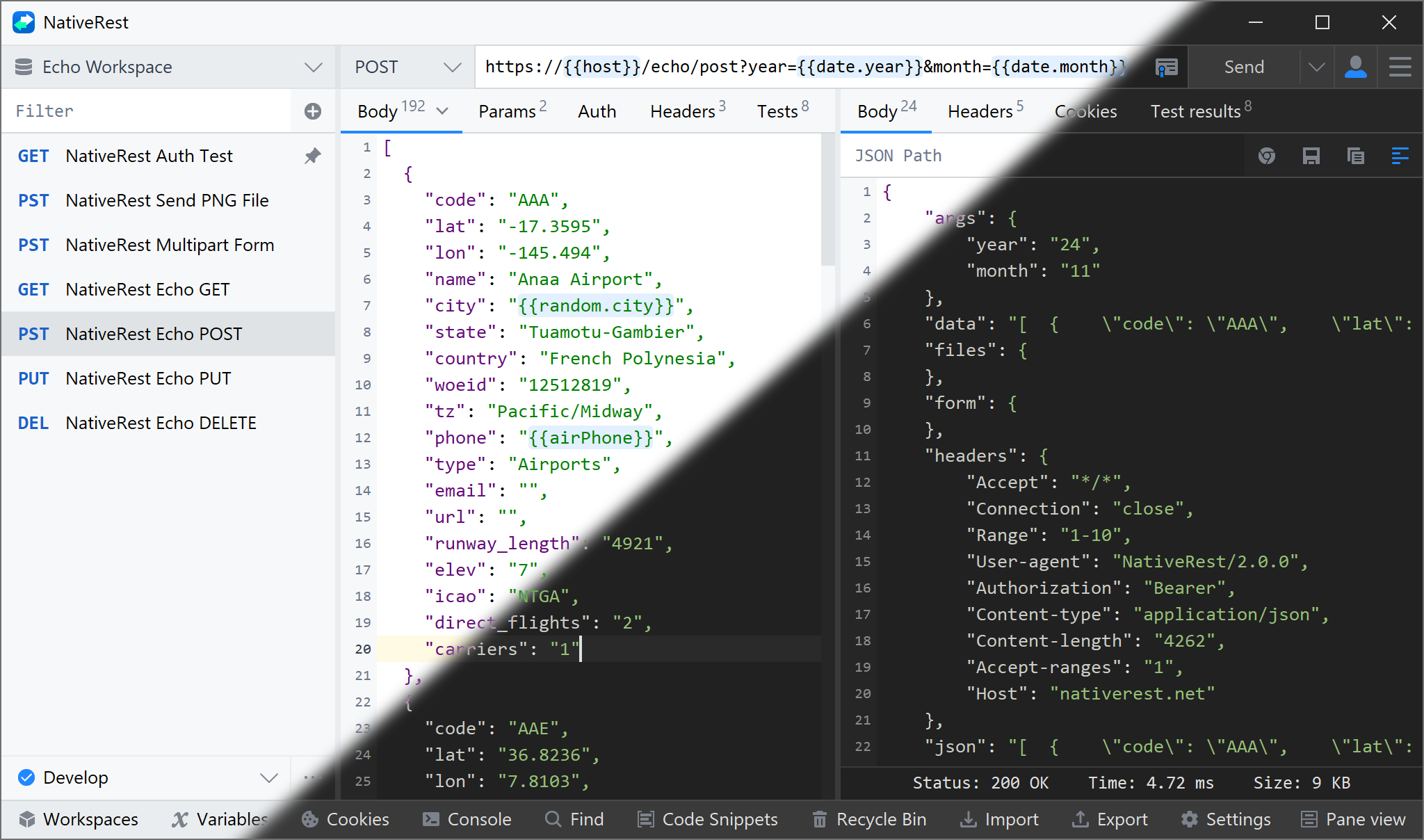Click the save response disk icon
Image resolution: width=1424 pixels, height=840 pixels.
1311,156
